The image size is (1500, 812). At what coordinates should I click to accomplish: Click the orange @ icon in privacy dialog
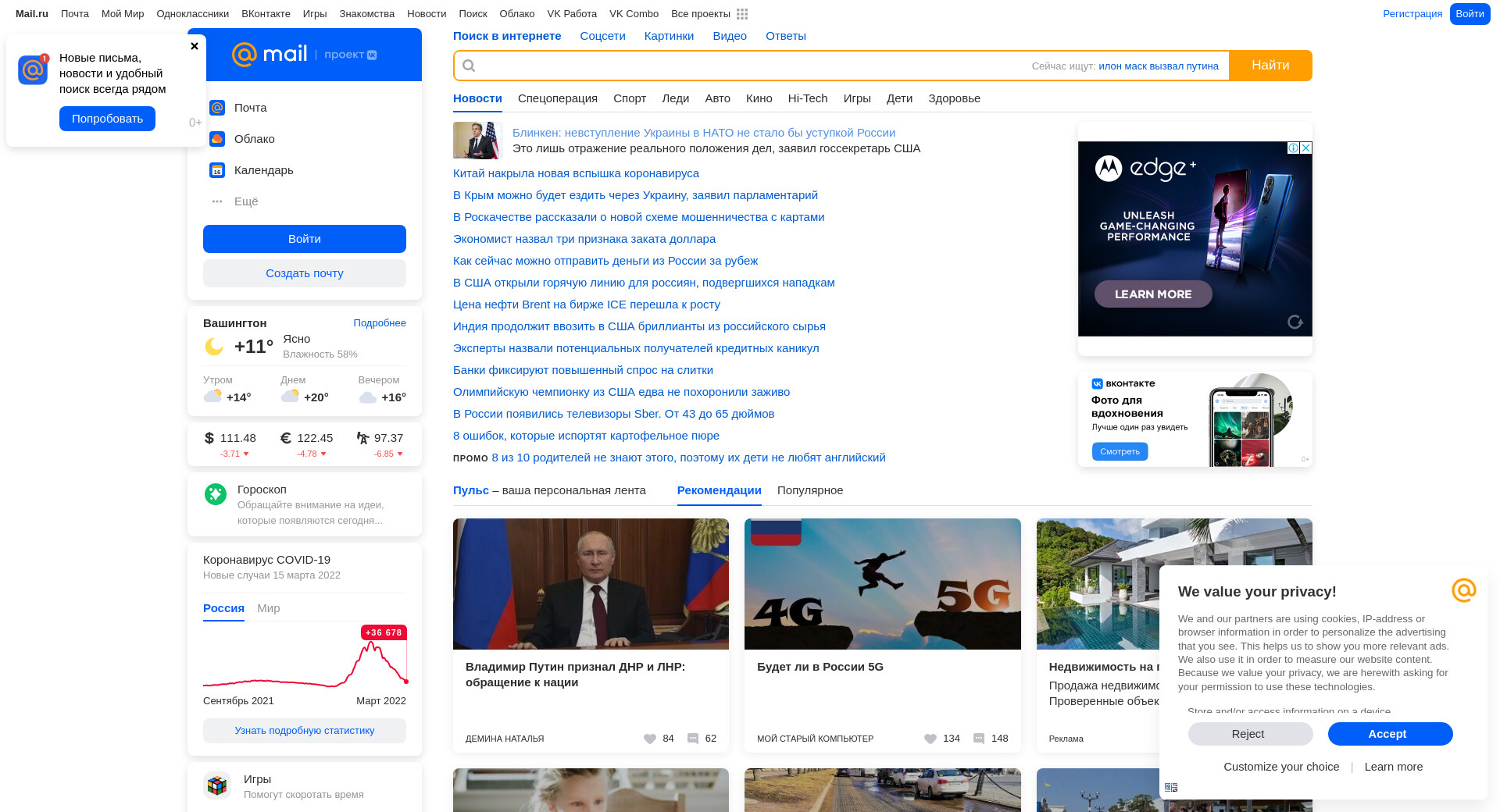click(x=1464, y=590)
